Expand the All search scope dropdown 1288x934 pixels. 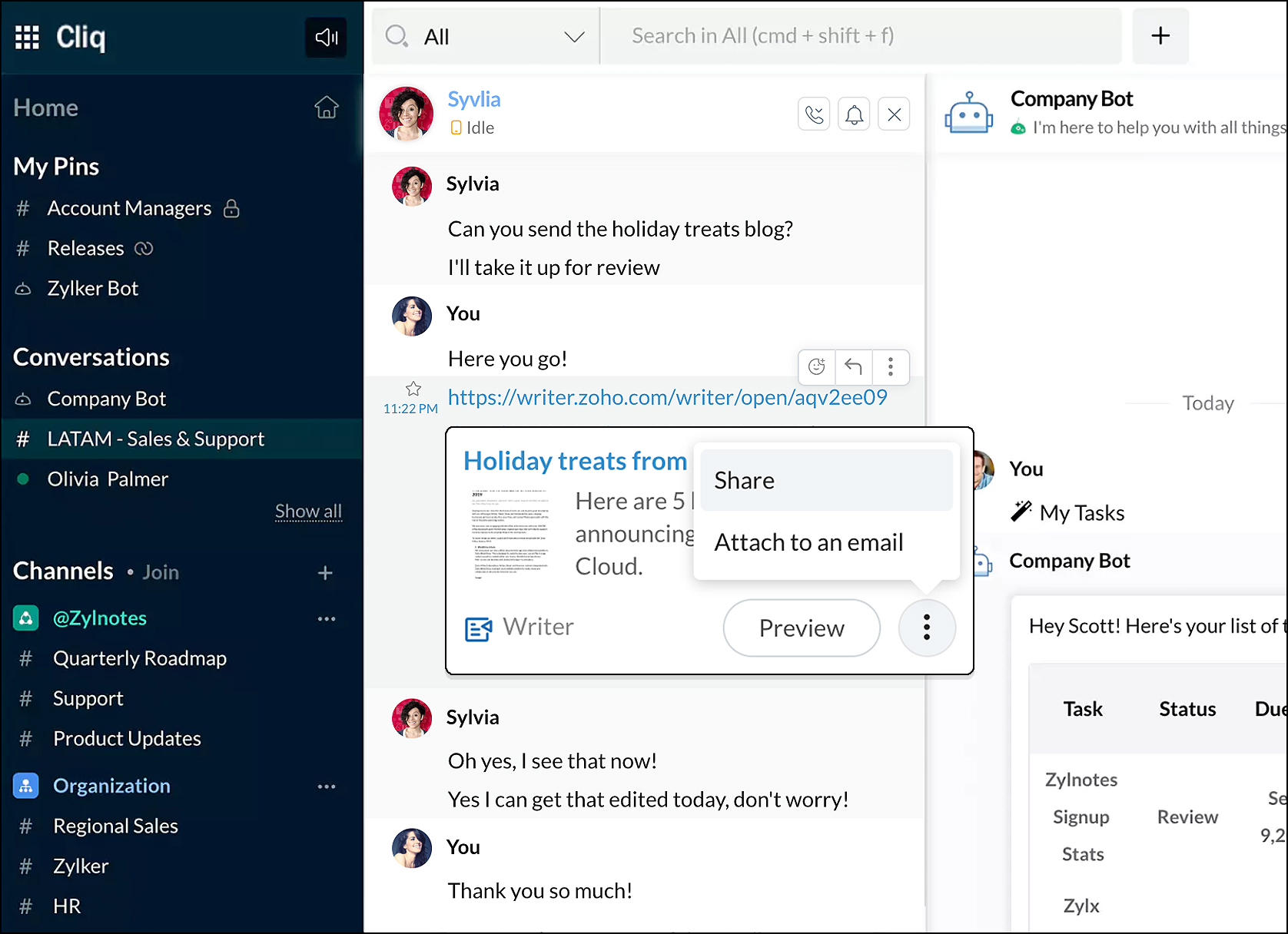pyautogui.click(x=573, y=37)
